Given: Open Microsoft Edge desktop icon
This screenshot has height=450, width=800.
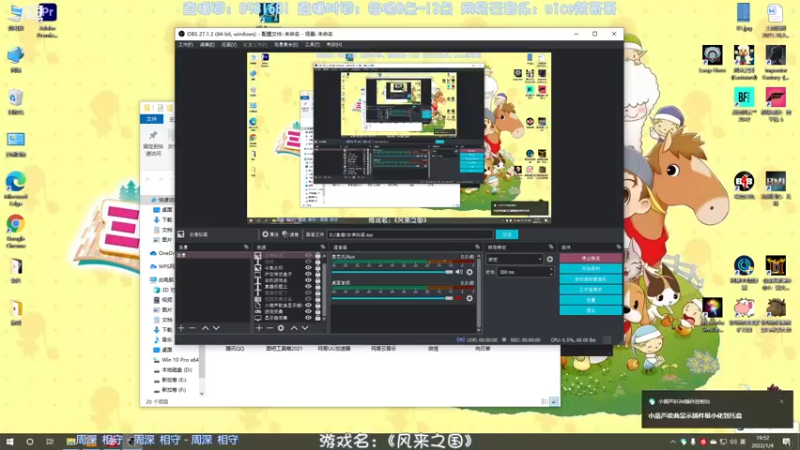Looking at the screenshot, I should (x=16, y=189).
